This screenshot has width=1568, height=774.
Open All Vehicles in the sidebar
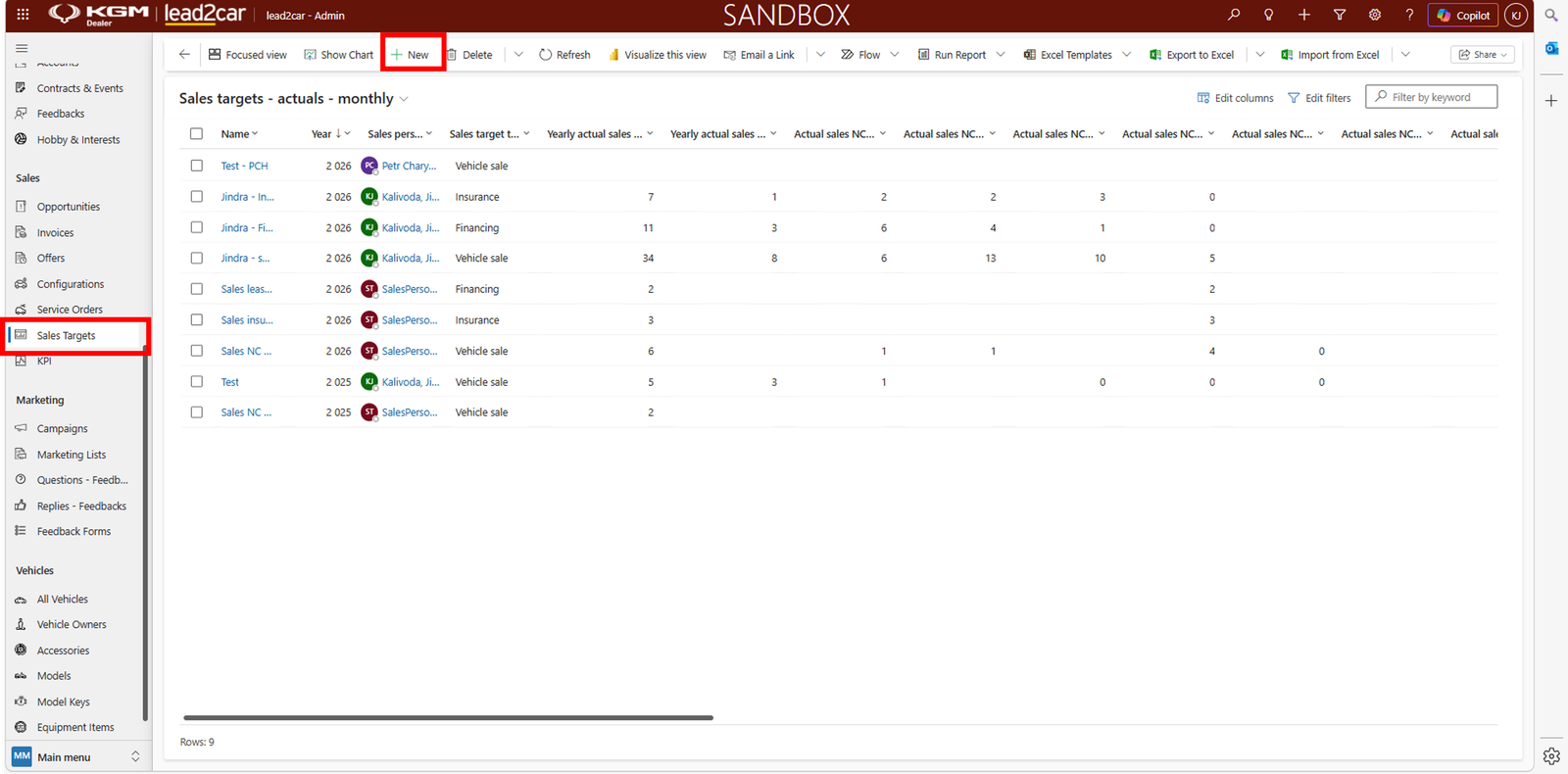click(x=63, y=599)
